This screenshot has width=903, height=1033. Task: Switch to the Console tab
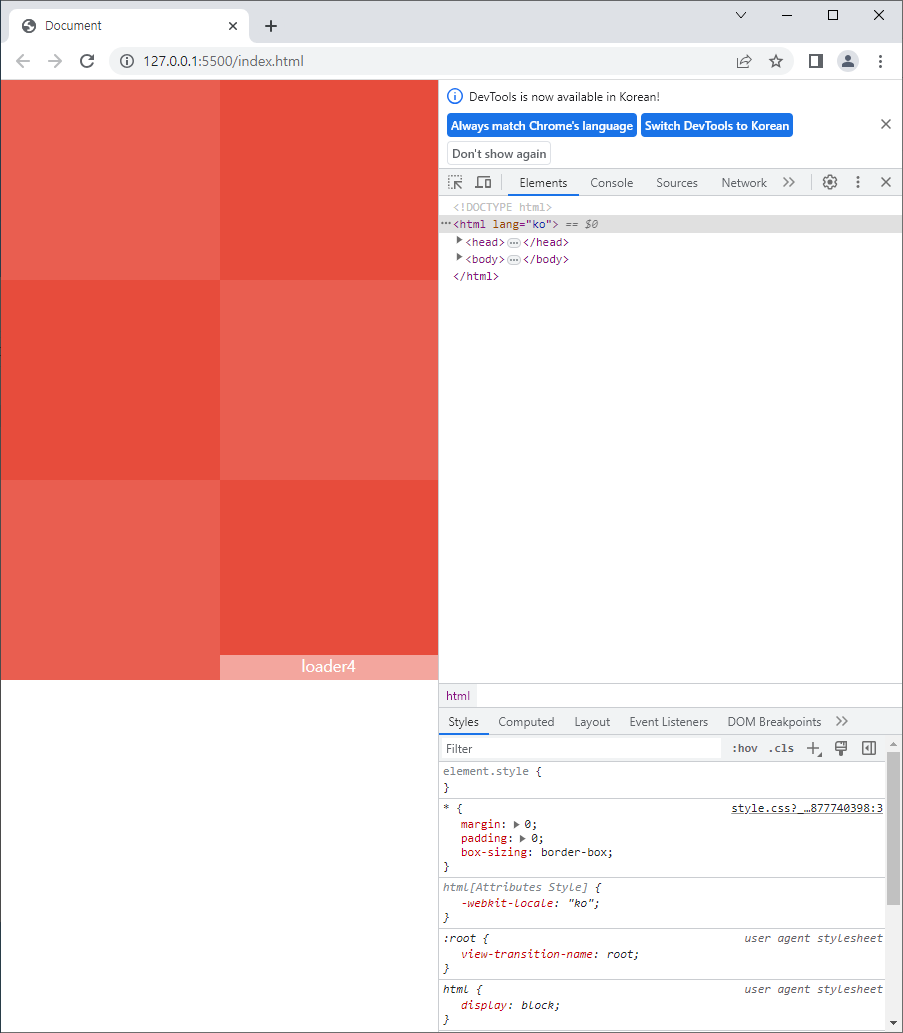(611, 183)
